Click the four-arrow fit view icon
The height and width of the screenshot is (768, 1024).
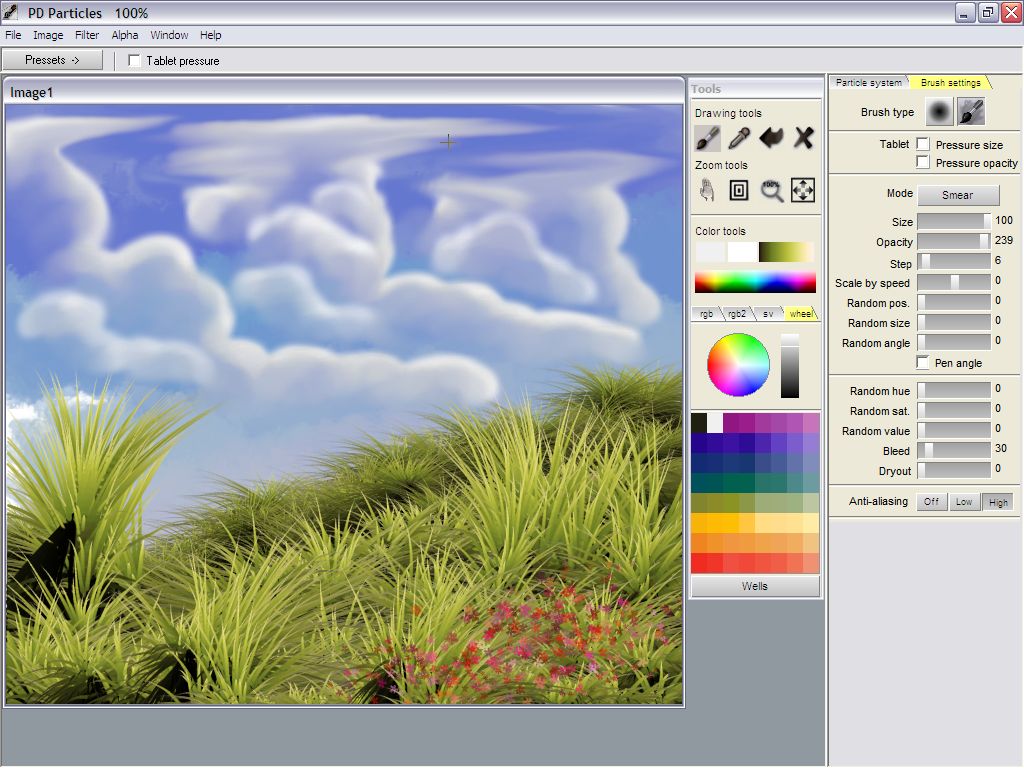click(803, 190)
